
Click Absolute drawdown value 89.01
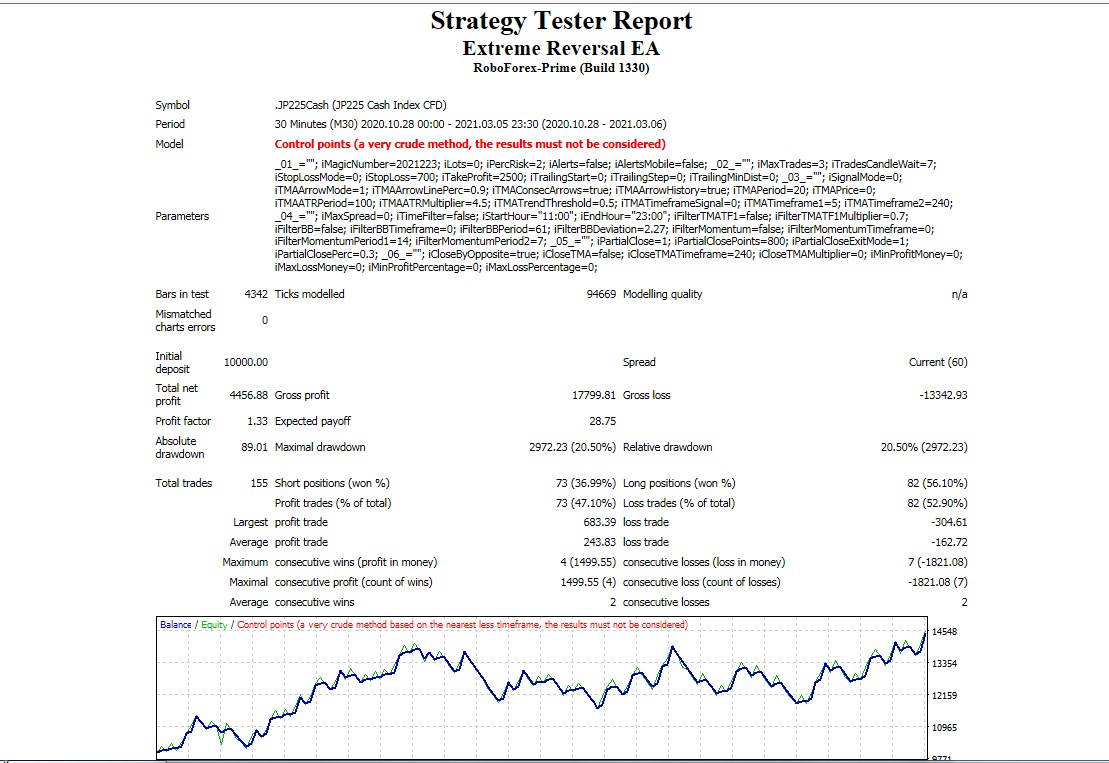point(255,448)
